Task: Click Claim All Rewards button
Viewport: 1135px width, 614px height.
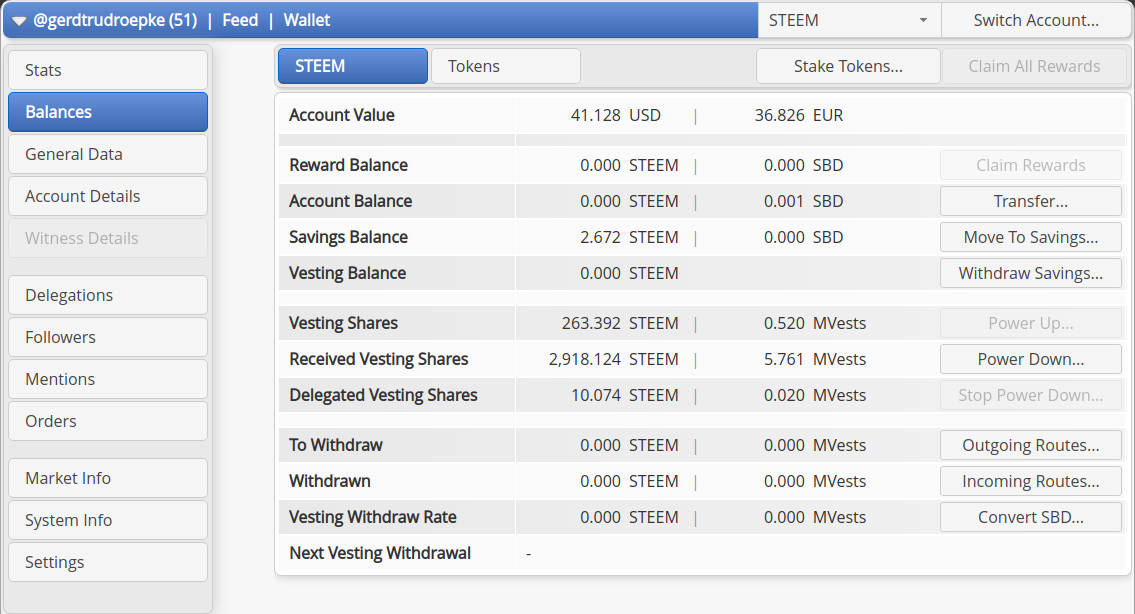Action: 1034,66
